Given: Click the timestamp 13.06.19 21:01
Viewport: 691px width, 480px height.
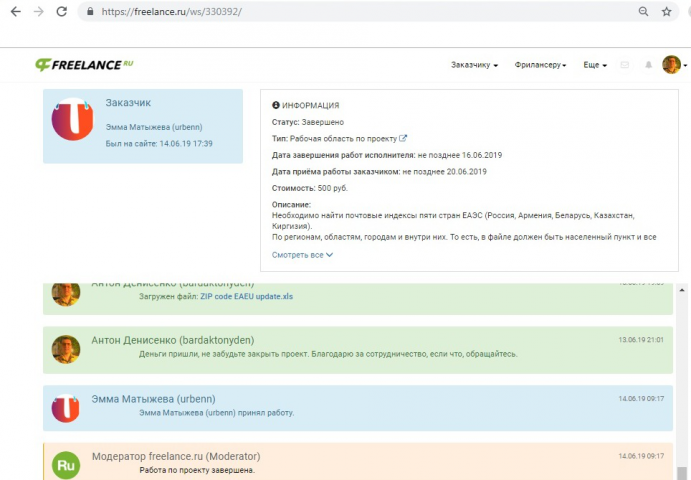Looking at the screenshot, I should tap(641, 340).
